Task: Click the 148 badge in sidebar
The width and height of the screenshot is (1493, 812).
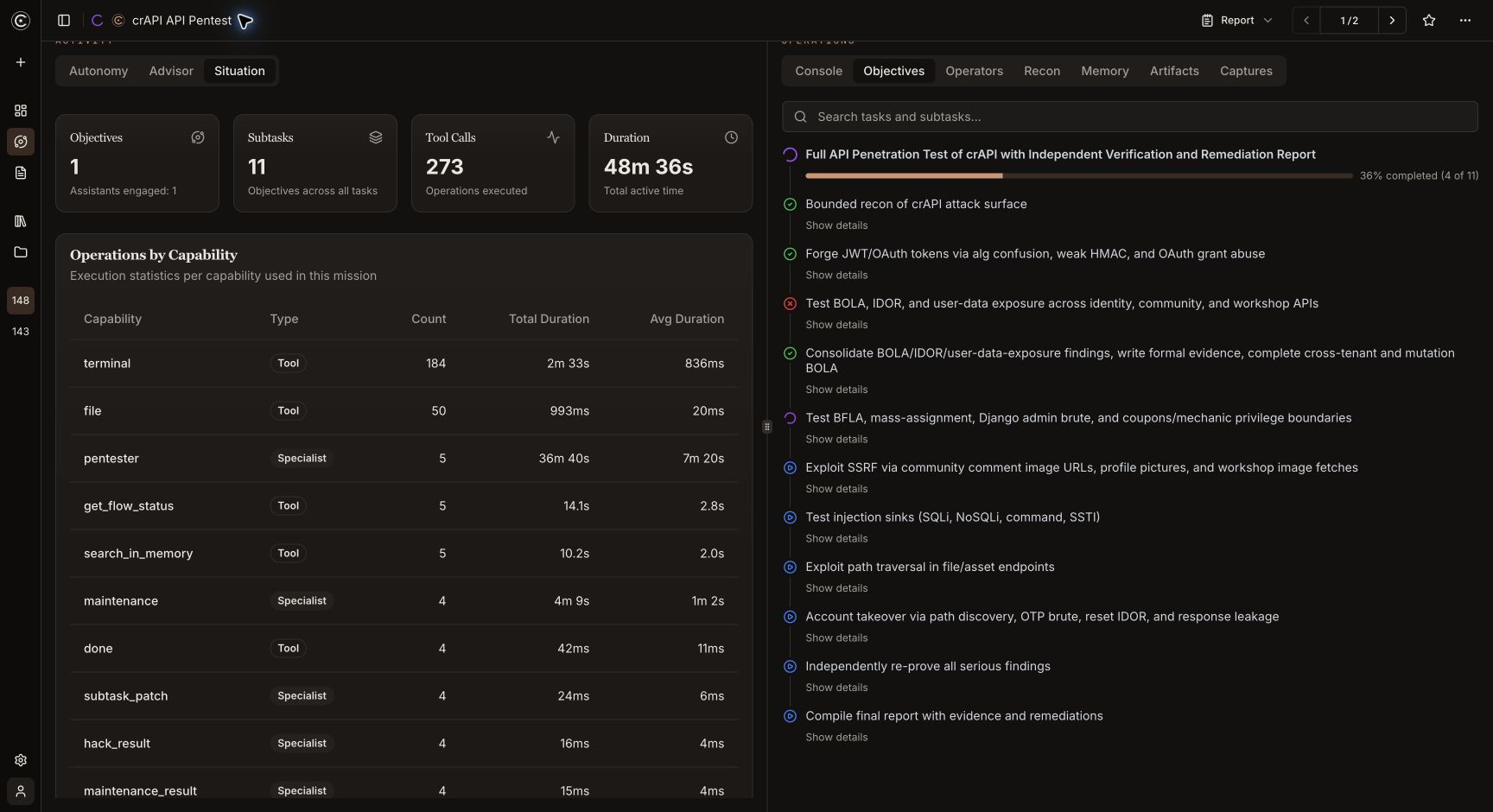Action: click(x=21, y=301)
